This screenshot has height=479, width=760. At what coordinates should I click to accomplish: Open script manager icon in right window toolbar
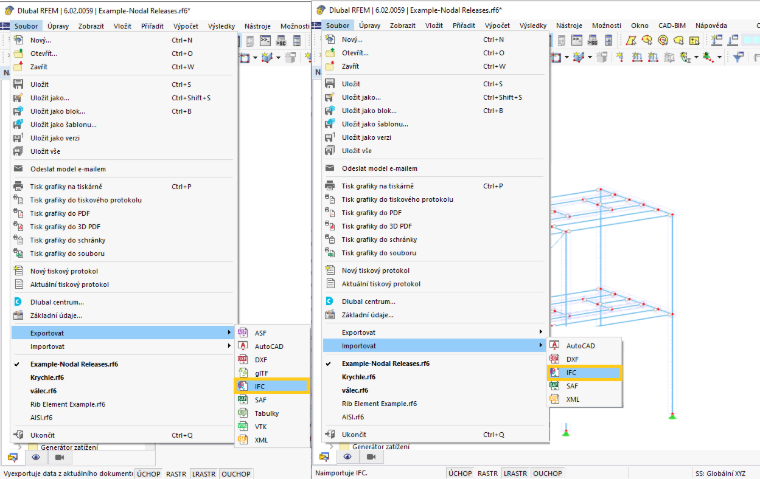[593, 40]
